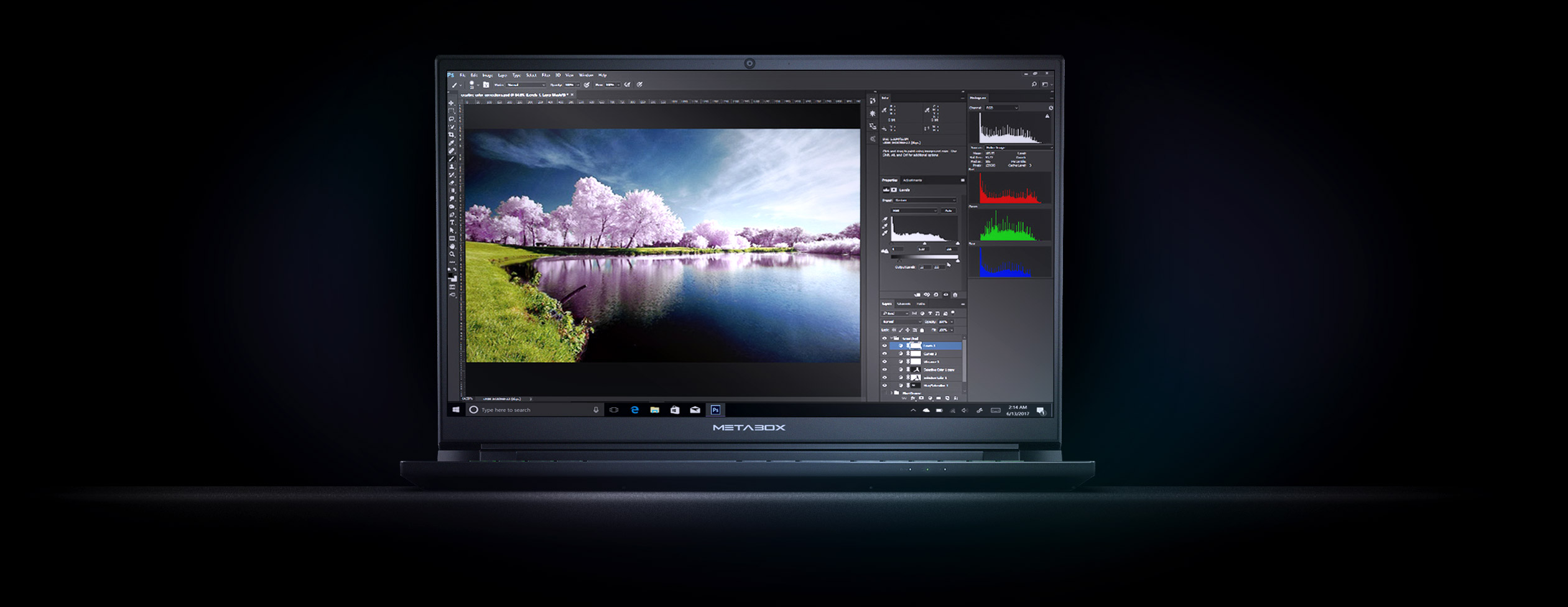This screenshot has height=607, width=1568.
Task: Collapse the top layer group
Action: (x=892, y=338)
